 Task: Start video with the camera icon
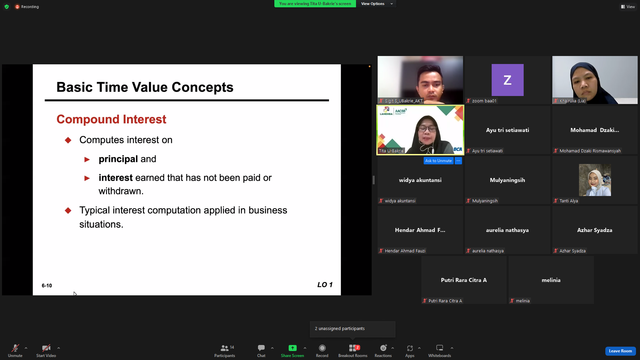[46, 348]
